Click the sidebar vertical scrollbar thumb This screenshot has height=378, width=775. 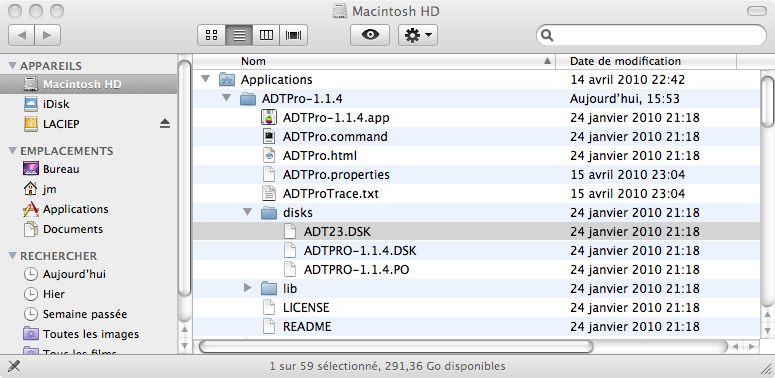point(184,178)
